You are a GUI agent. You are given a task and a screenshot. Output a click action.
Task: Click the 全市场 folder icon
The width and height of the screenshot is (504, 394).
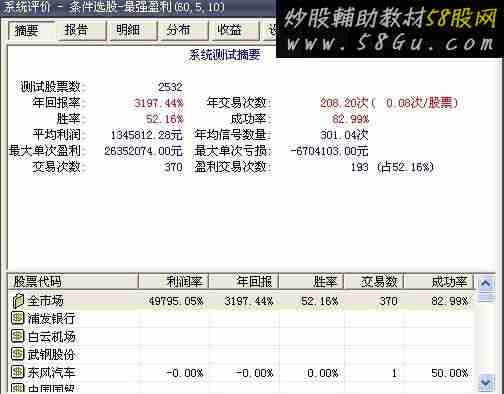pyautogui.click(x=18, y=301)
